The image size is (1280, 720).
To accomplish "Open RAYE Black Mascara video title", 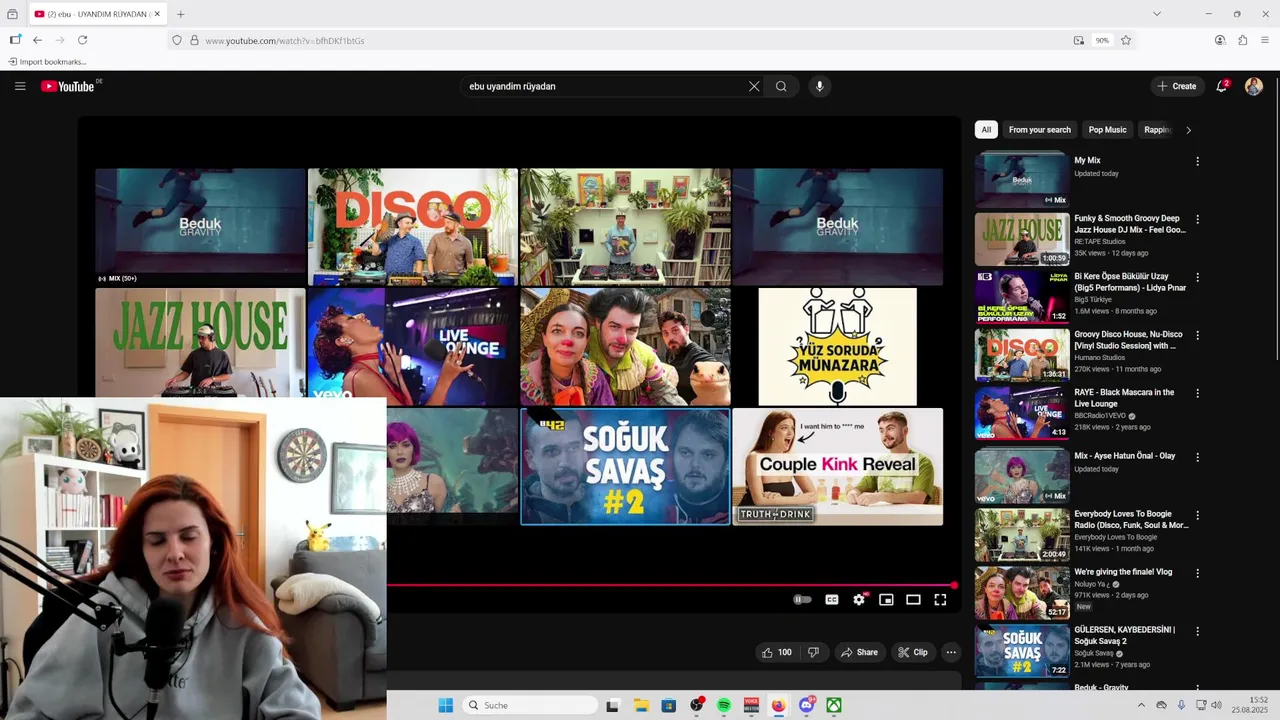I will pyautogui.click(x=1124, y=398).
